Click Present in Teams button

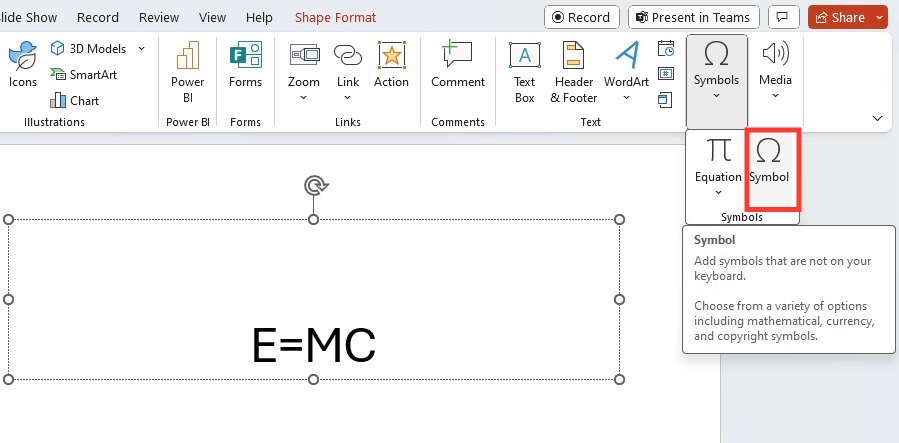coord(694,17)
